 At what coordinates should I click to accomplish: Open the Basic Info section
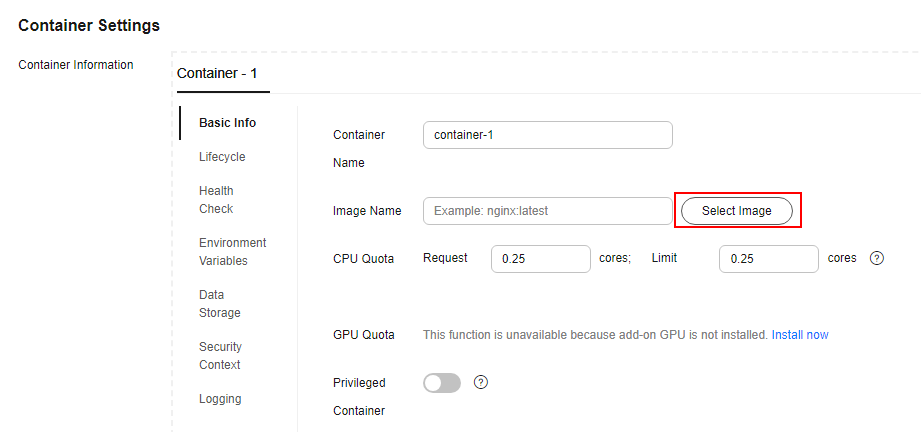click(227, 123)
